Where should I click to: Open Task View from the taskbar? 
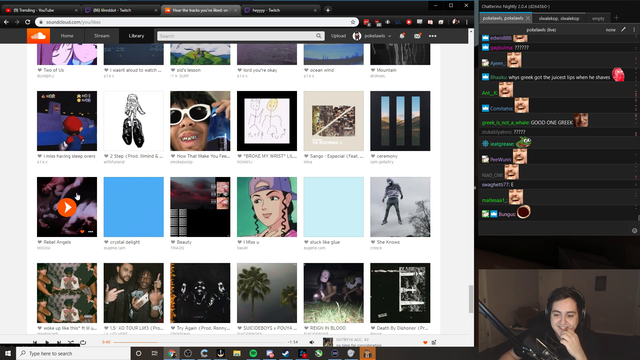[155, 353]
